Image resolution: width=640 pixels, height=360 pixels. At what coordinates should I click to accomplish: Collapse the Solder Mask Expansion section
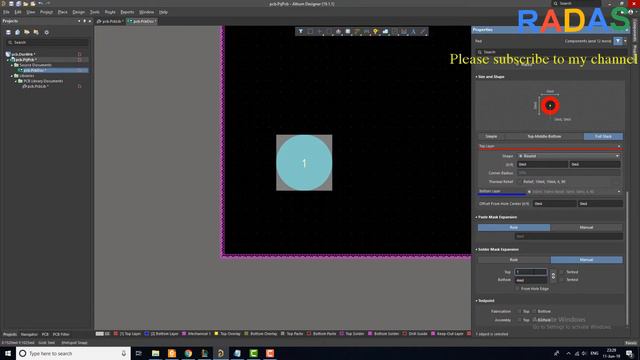[476, 249]
